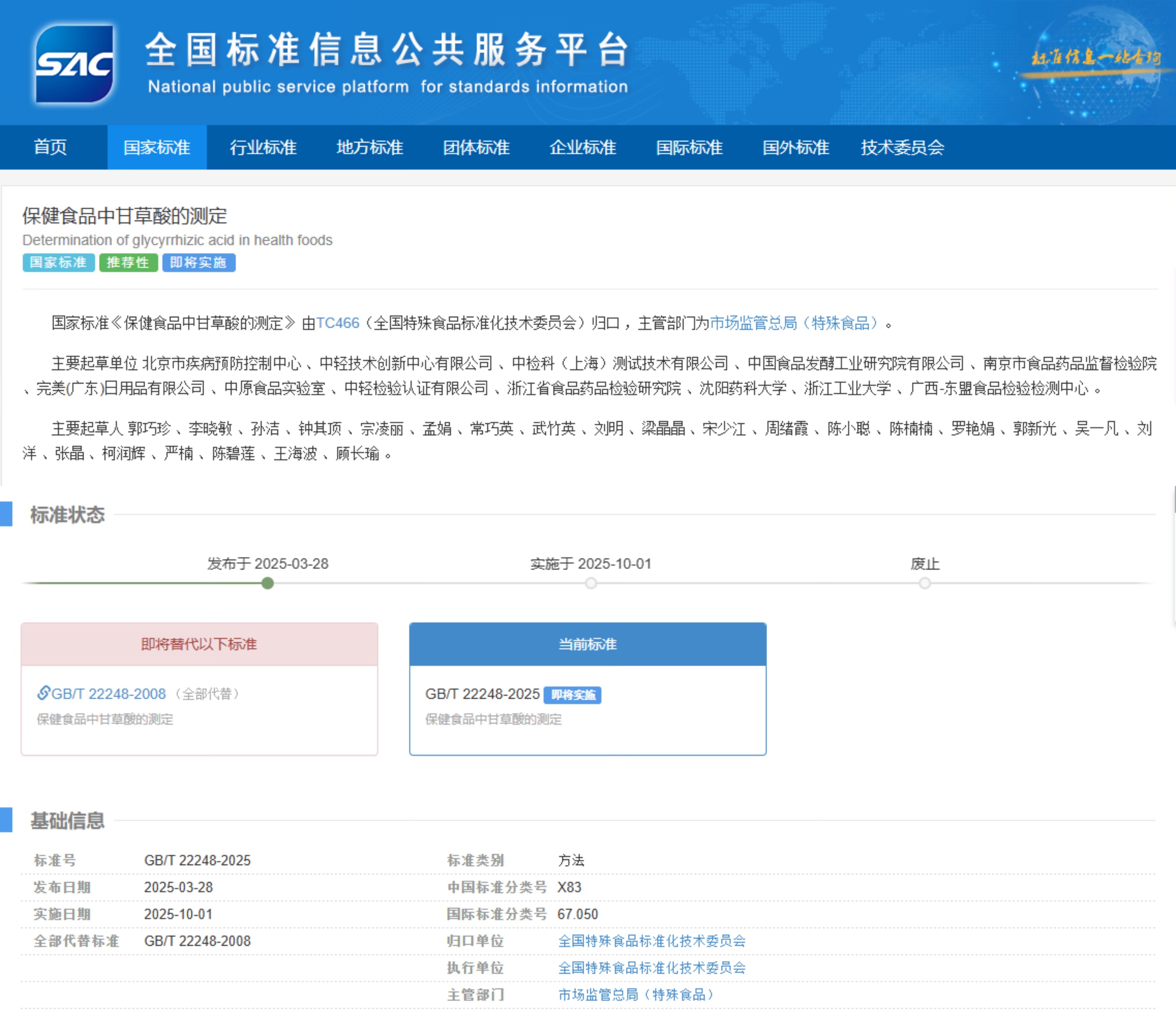Click the 发布于 2025-03-28 timeline dot

[x=267, y=583]
